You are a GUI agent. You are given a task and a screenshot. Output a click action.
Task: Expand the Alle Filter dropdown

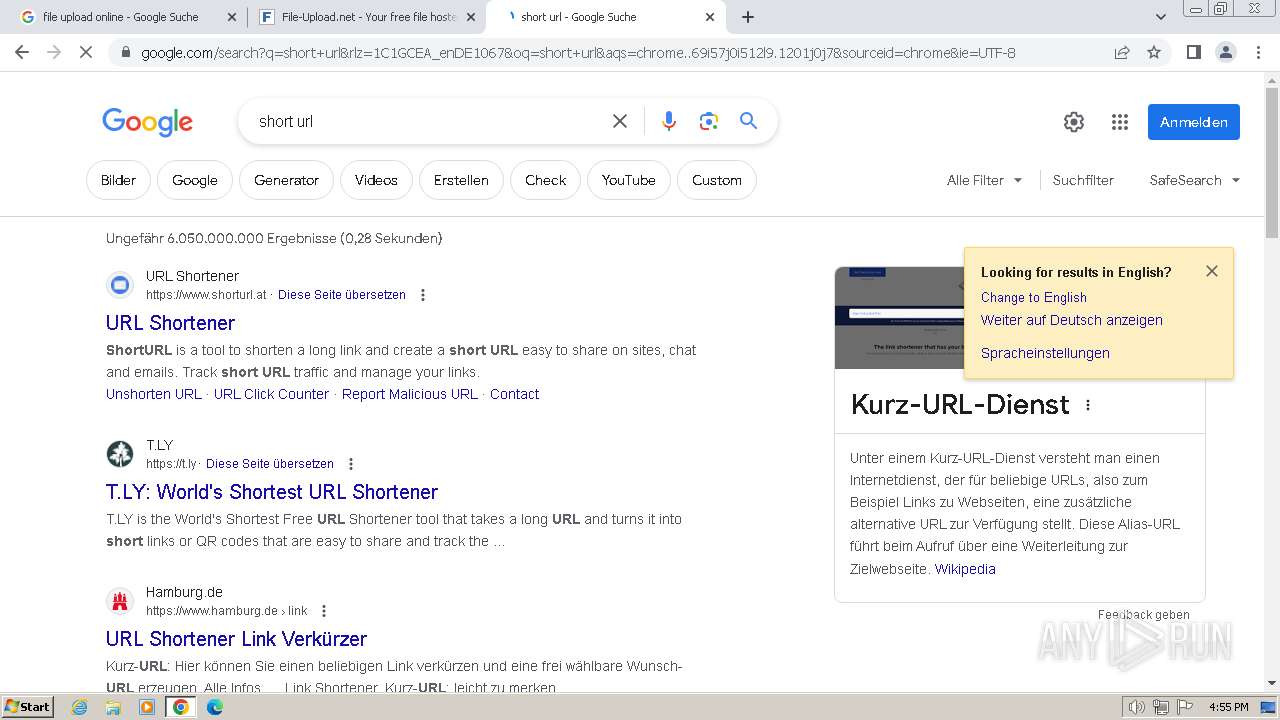click(985, 180)
